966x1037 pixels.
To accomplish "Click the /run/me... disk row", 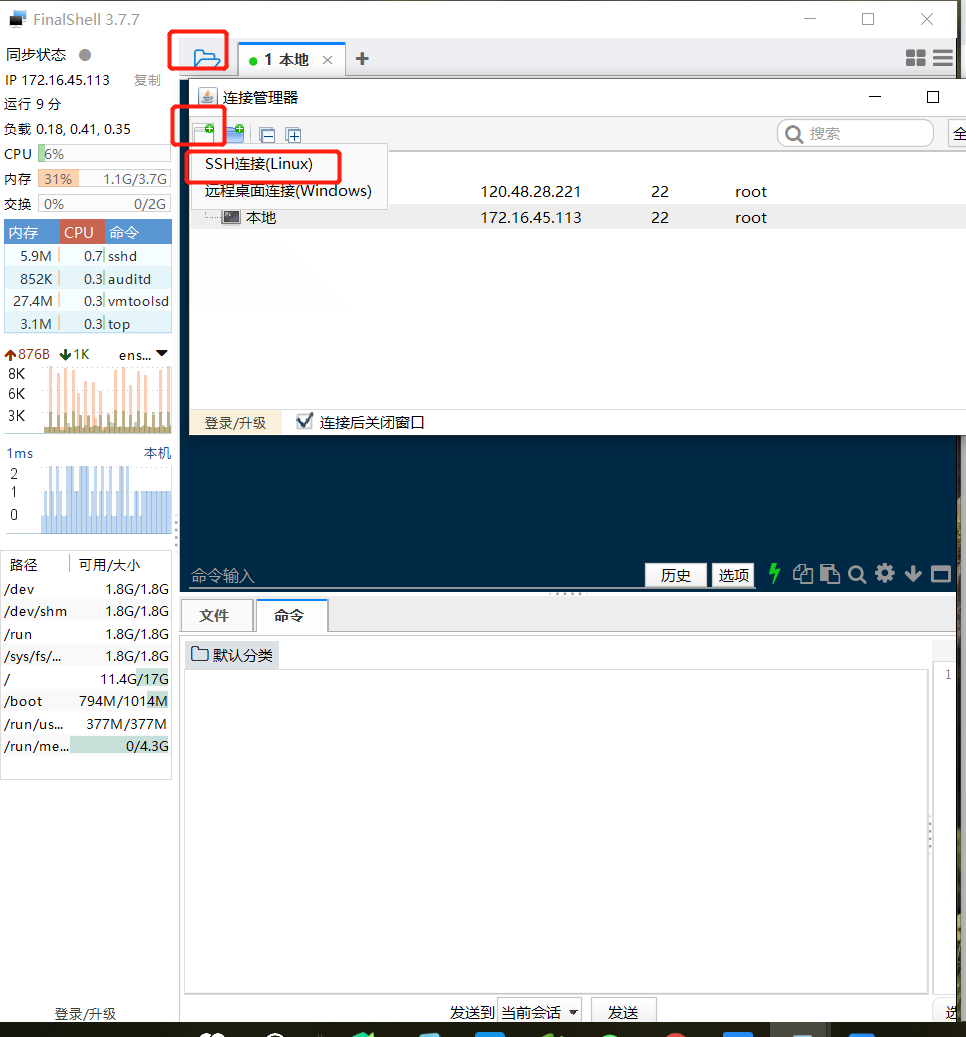I will pos(86,746).
